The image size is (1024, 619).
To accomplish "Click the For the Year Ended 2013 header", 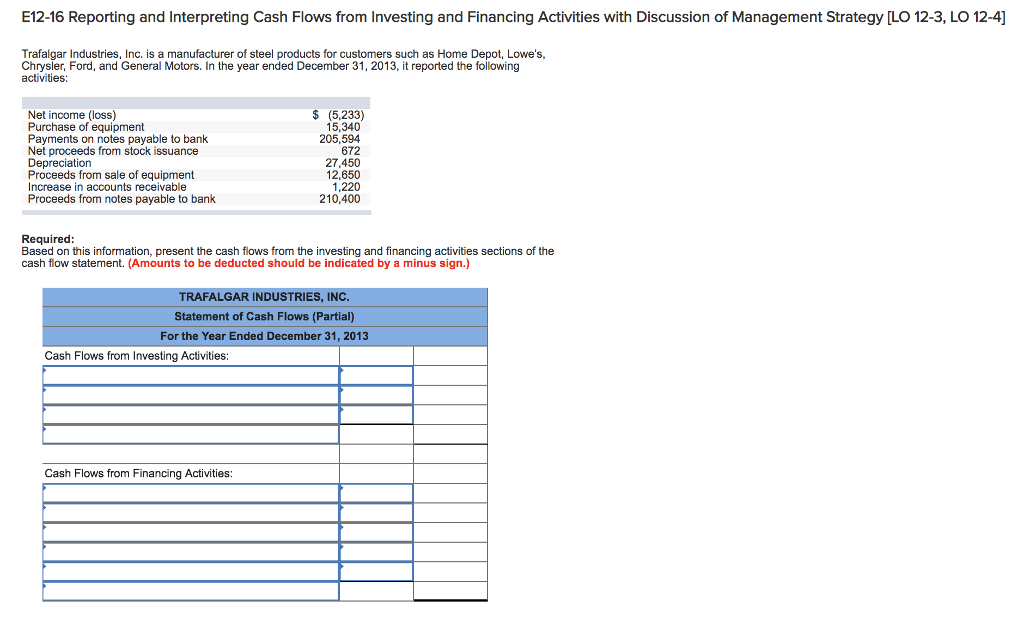I will coord(264,335).
